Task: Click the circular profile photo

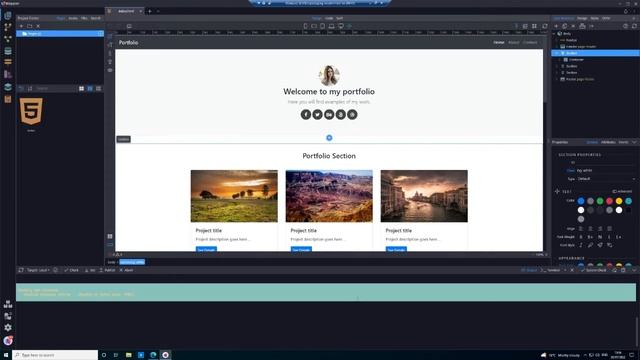Action: [329, 75]
